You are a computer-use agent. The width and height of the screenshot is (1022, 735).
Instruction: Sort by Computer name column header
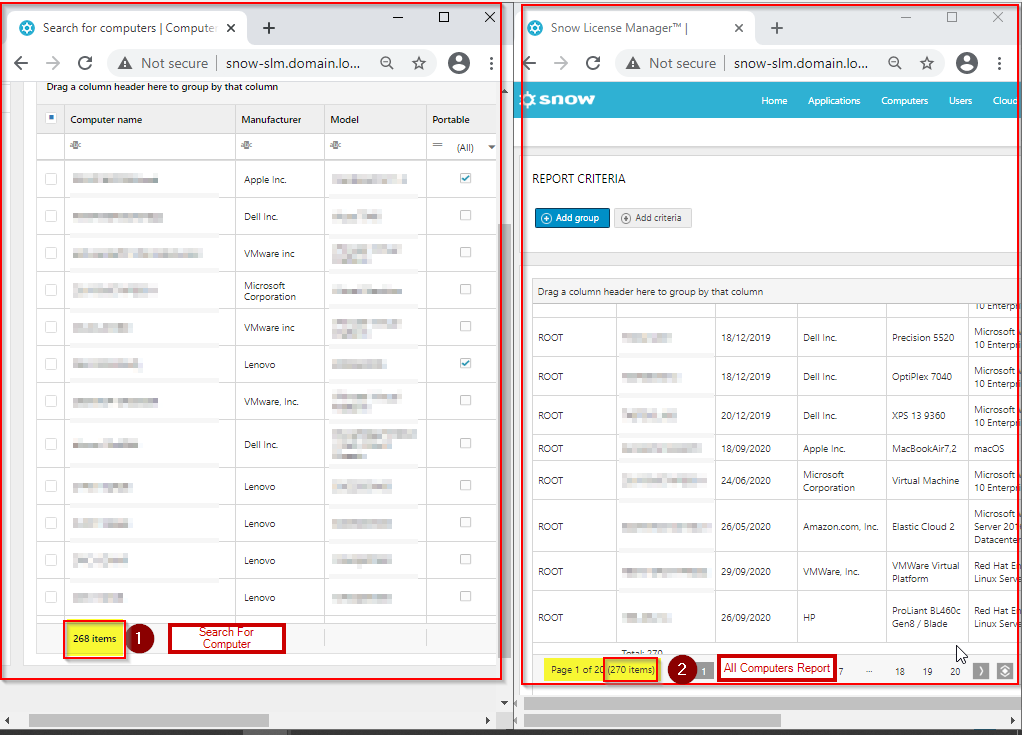[x=106, y=120]
